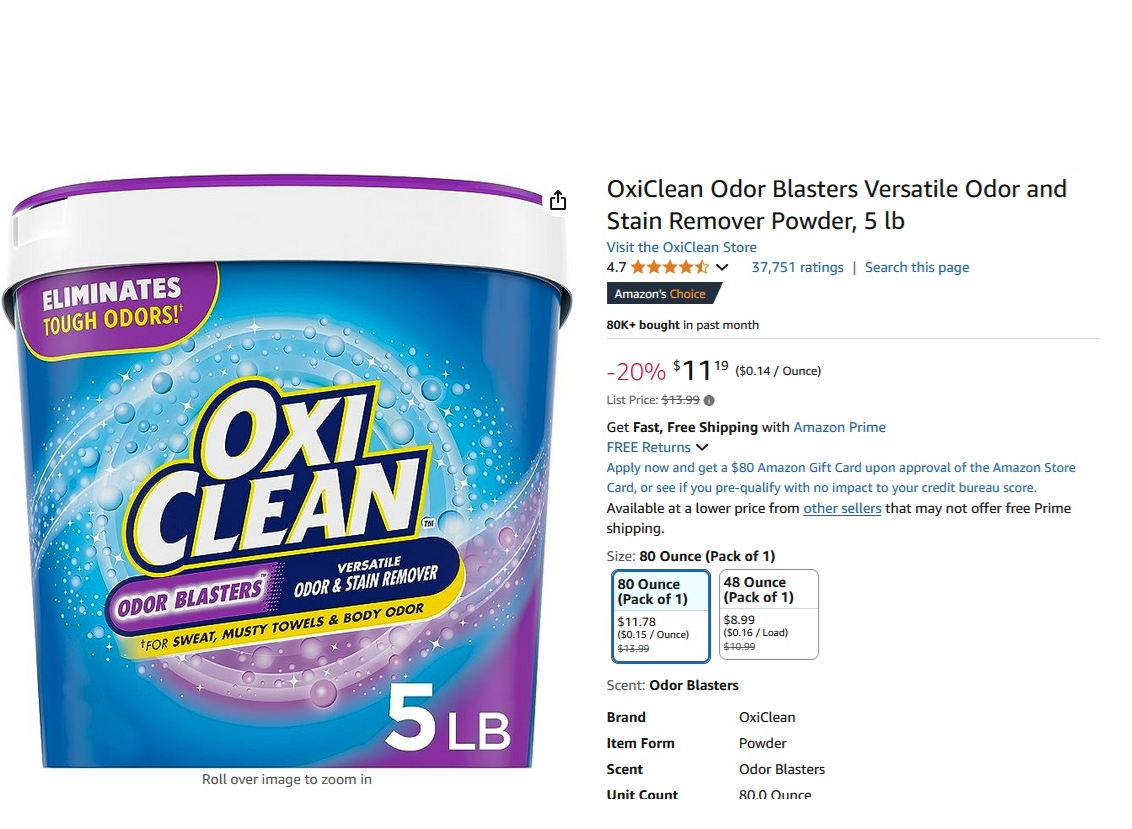Click the OxiClean product image

[x=287, y=470]
